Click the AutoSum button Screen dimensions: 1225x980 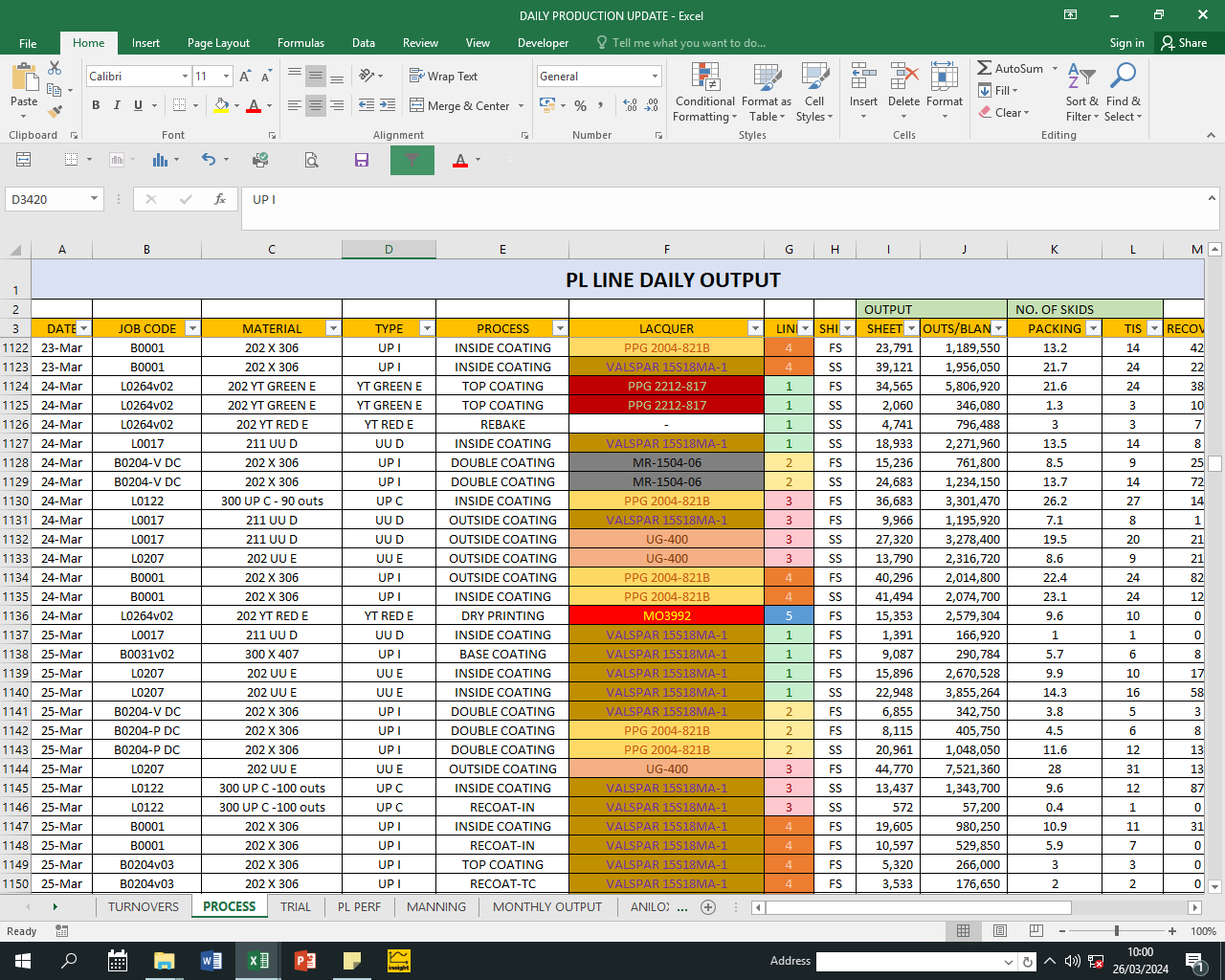(1011, 68)
